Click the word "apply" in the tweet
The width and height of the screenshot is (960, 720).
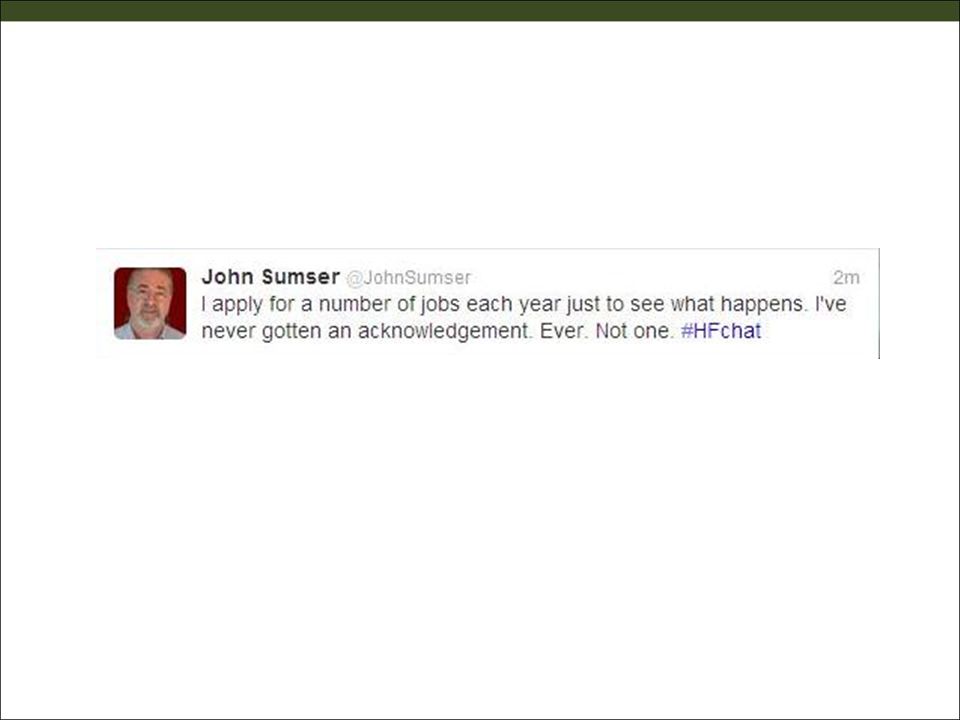[x=237, y=305]
